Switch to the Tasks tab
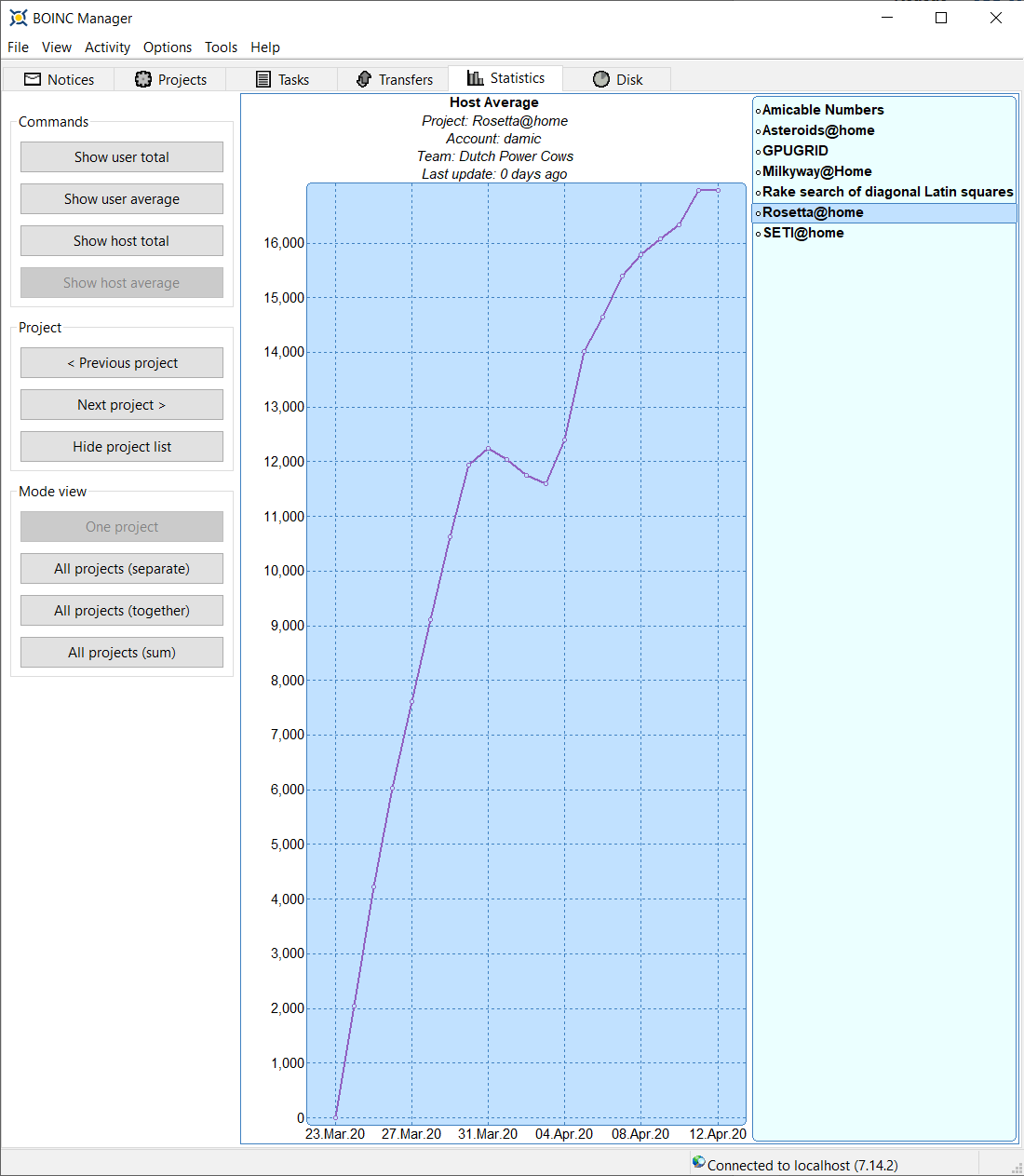The width and height of the screenshot is (1024, 1176). (282, 79)
